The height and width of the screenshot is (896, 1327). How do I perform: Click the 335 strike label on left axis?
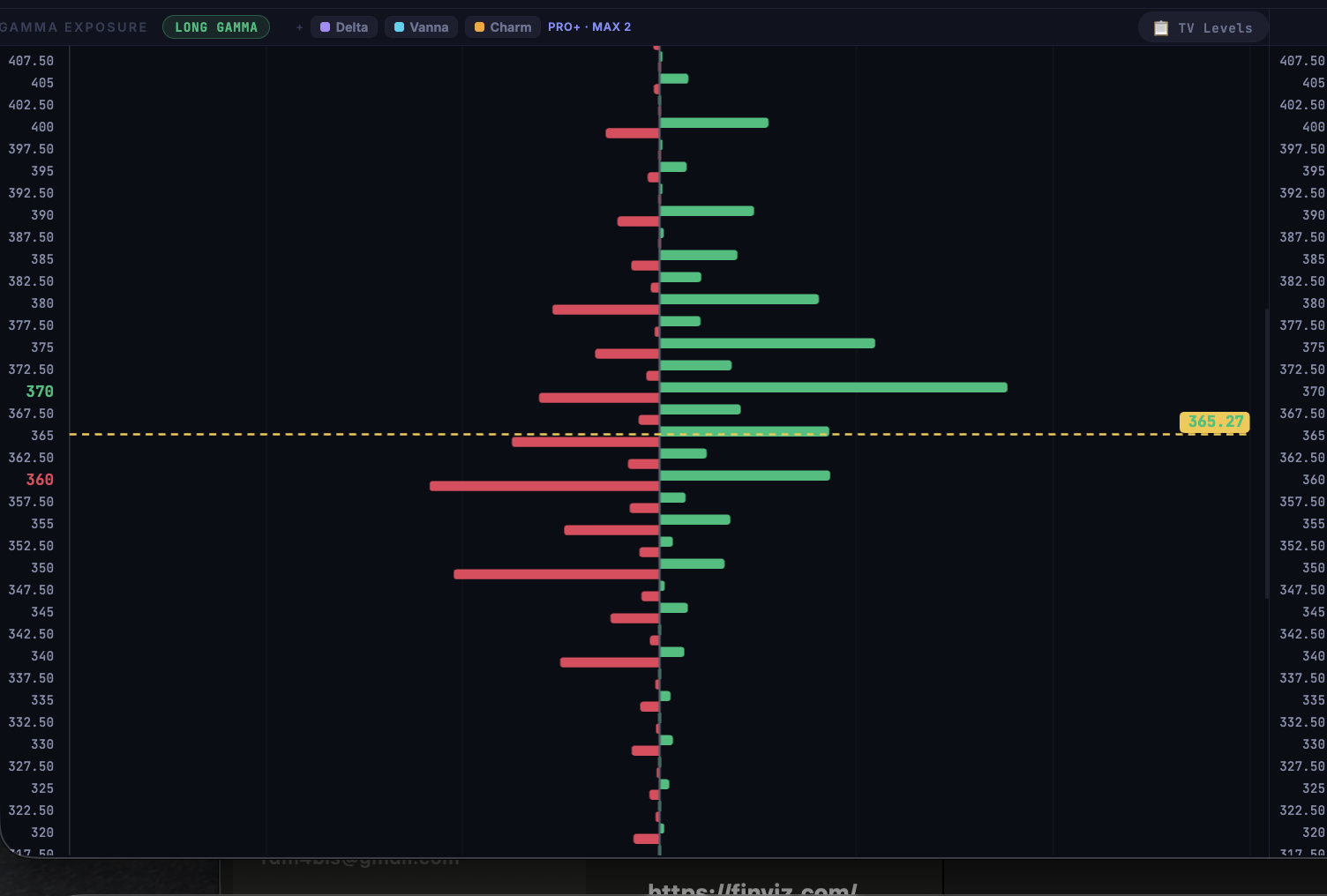(42, 700)
